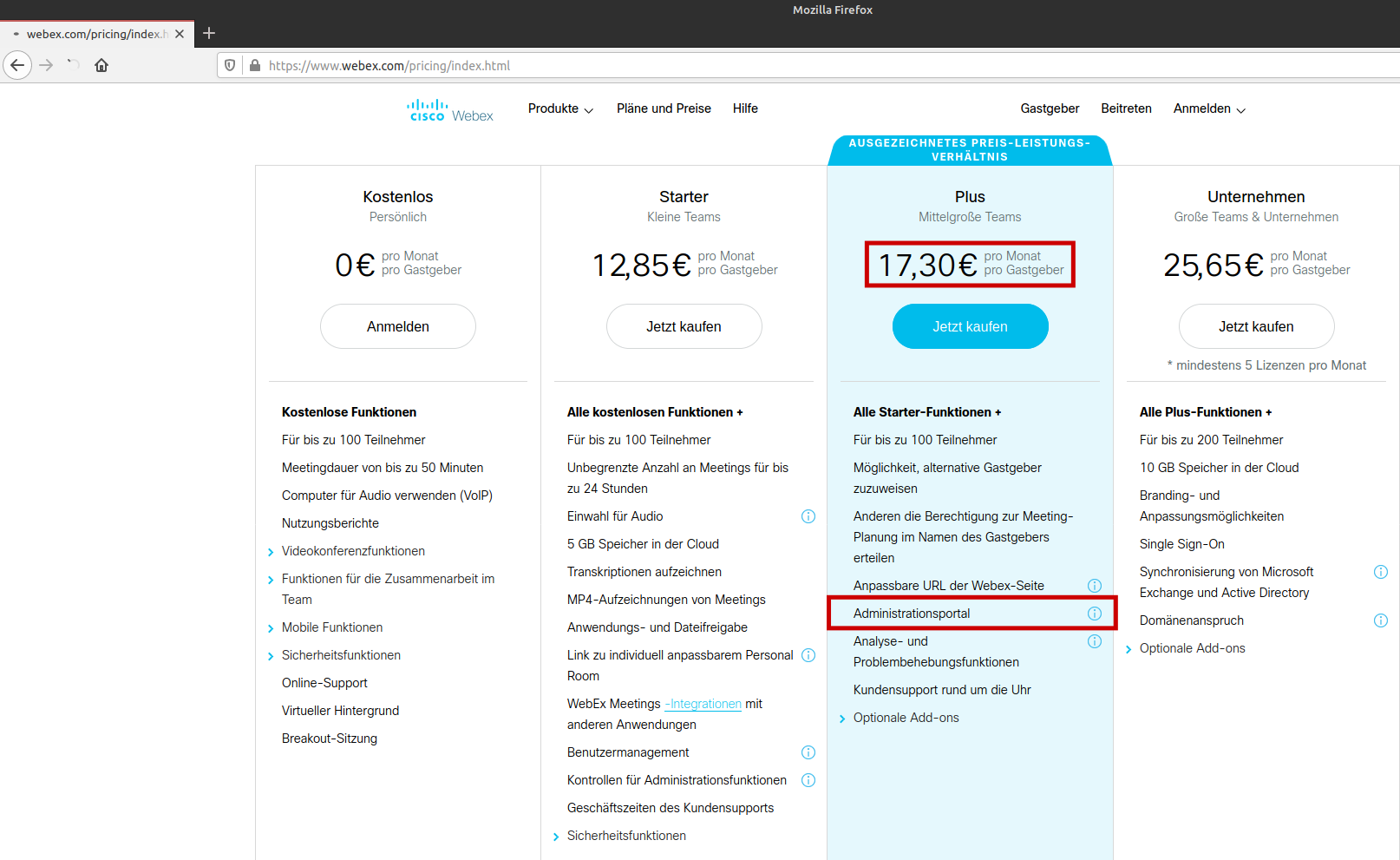Click 'Meetingdauer von bis zu 50 Minuten'
Image resolution: width=1400 pixels, height=860 pixels.
coord(383,468)
